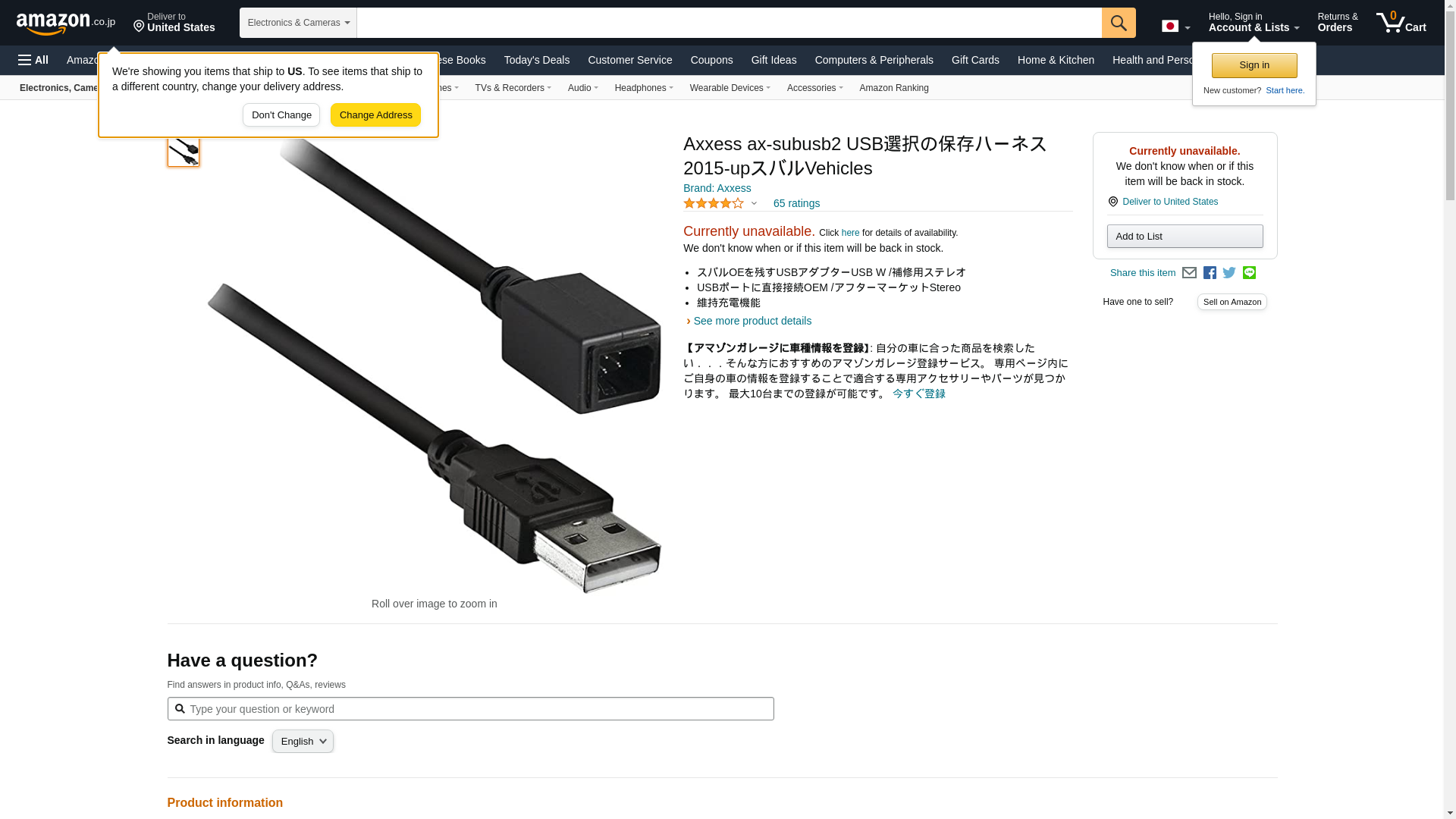Open the shopping cart icon
Viewport: 1456px width, 819px height.
[1401, 22]
